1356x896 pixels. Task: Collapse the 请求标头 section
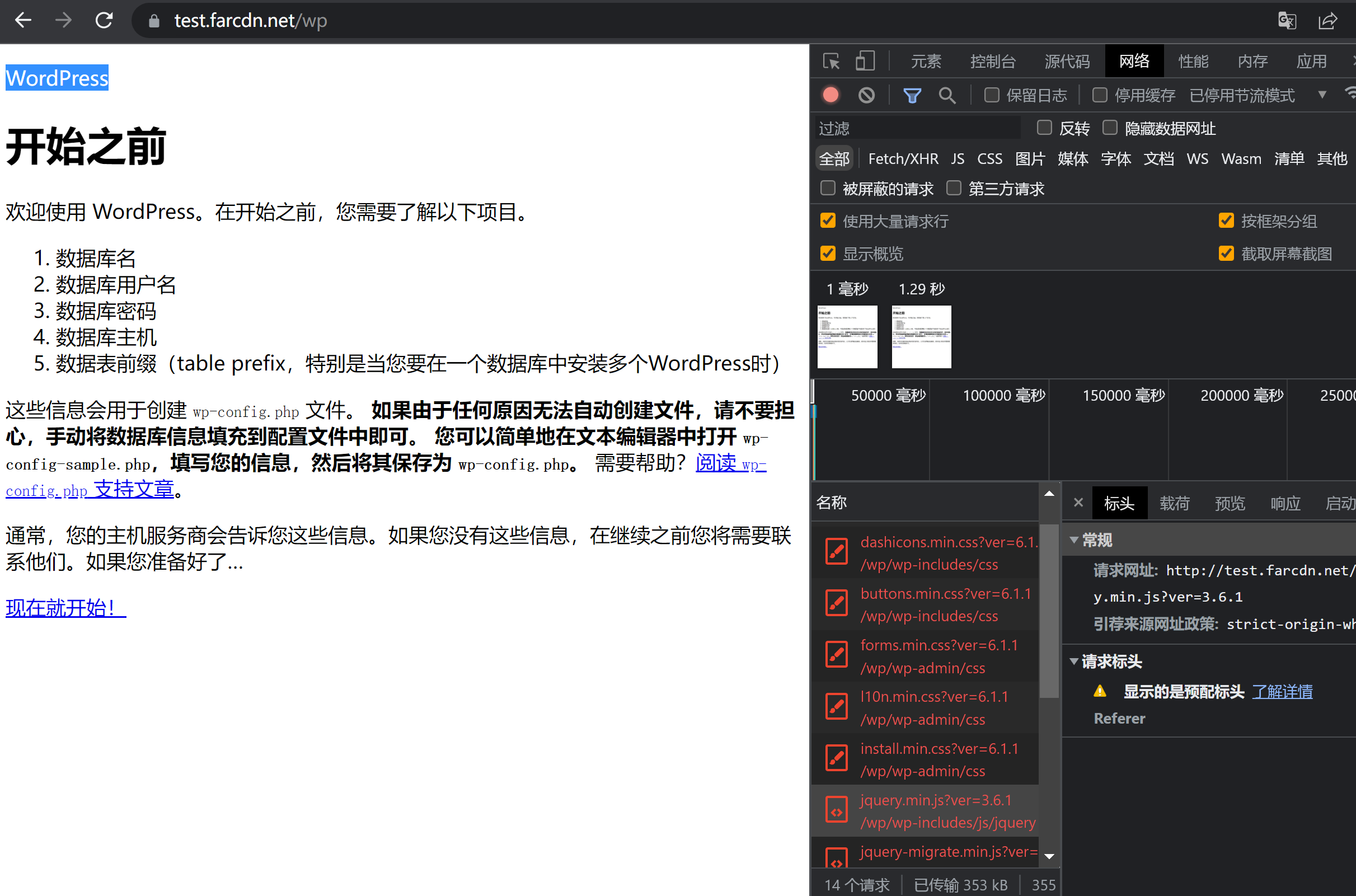(x=1074, y=662)
